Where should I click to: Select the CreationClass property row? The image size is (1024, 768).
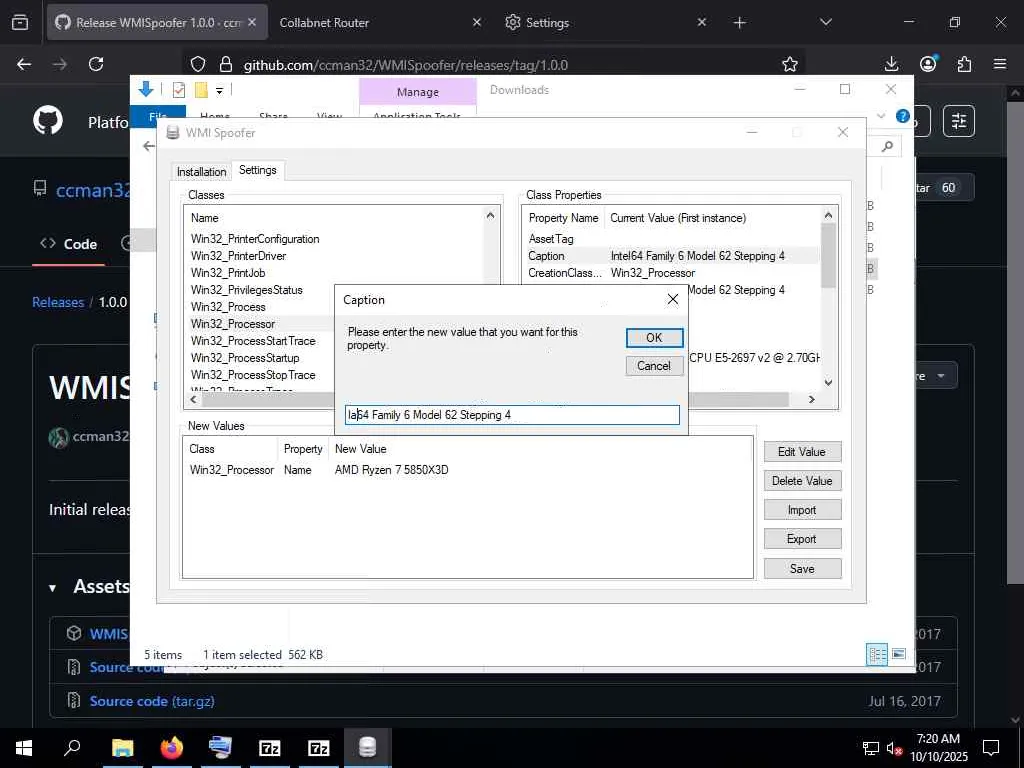671,273
